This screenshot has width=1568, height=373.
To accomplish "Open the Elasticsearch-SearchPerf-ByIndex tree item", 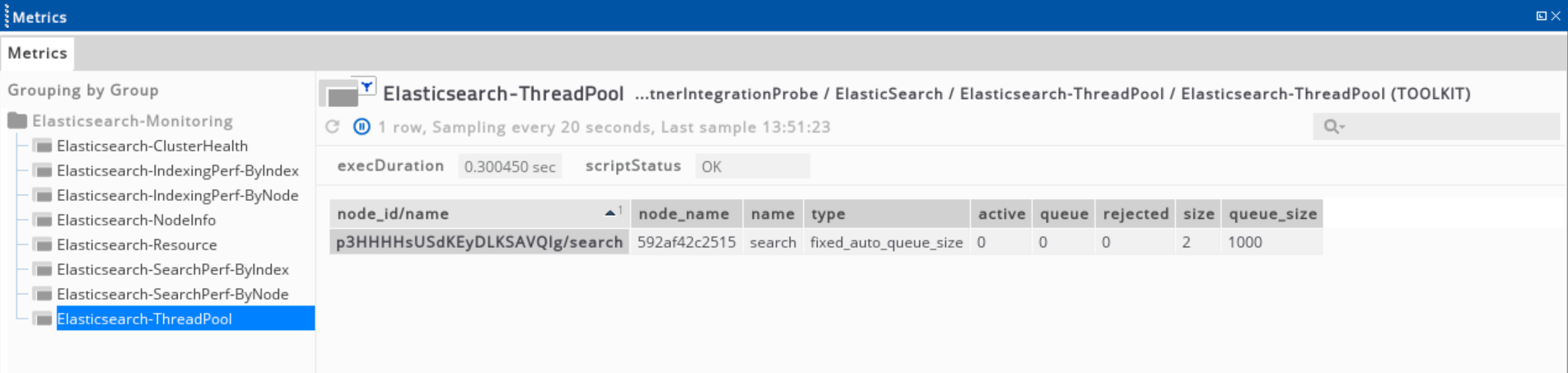I will pyautogui.click(x=172, y=269).
